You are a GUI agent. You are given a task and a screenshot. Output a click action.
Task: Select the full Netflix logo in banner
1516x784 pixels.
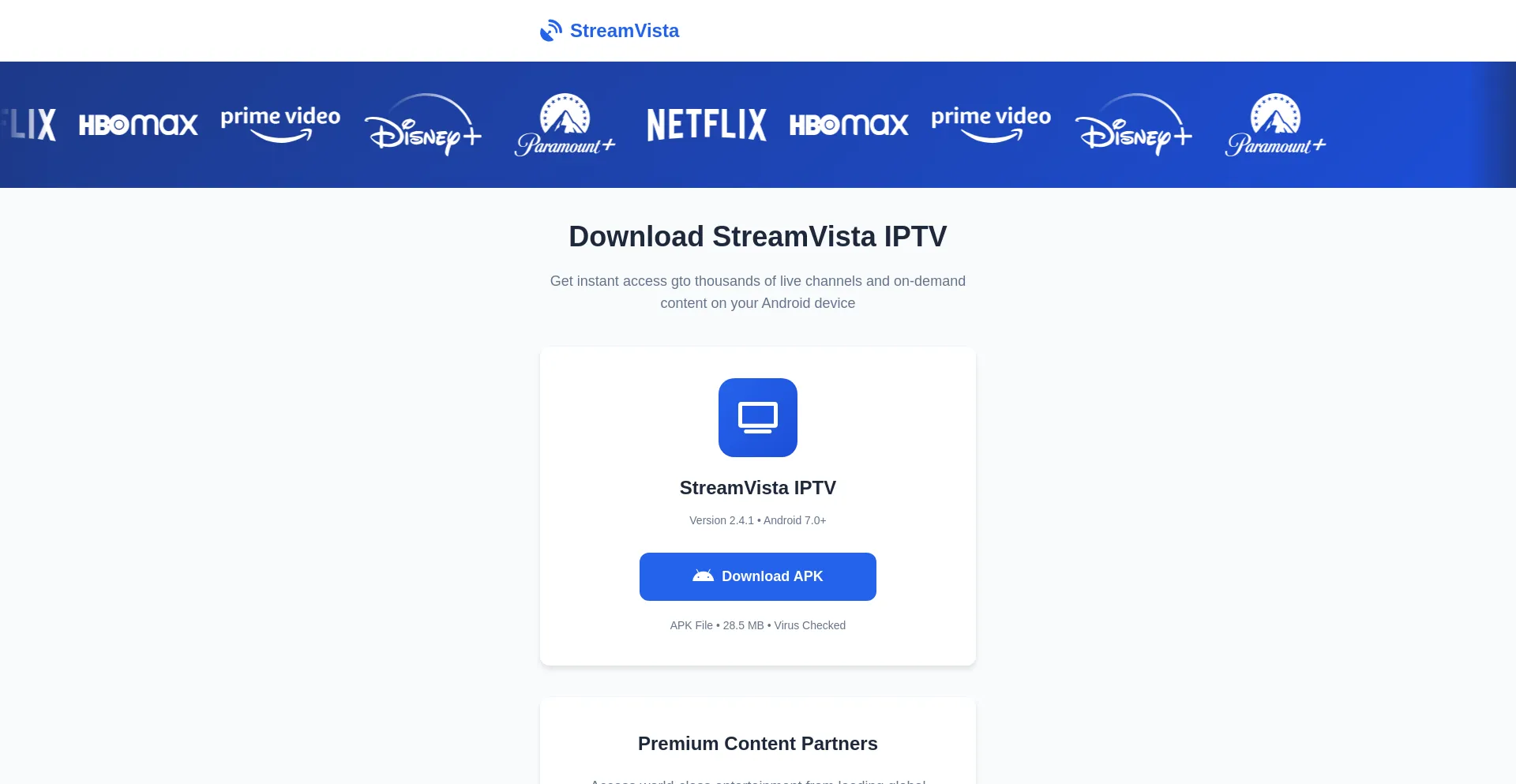coord(707,125)
